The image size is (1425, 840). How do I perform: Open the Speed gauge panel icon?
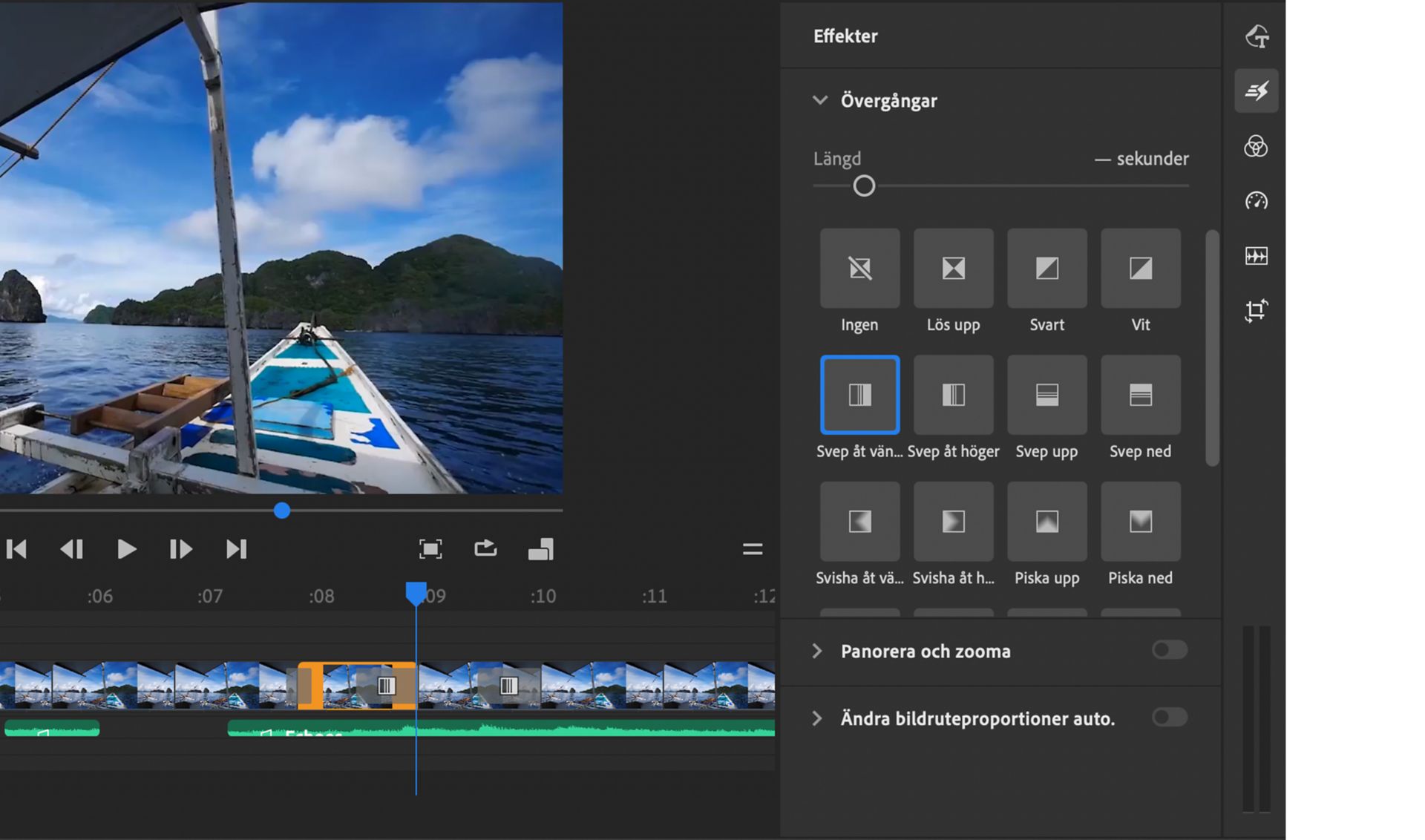pos(1256,201)
